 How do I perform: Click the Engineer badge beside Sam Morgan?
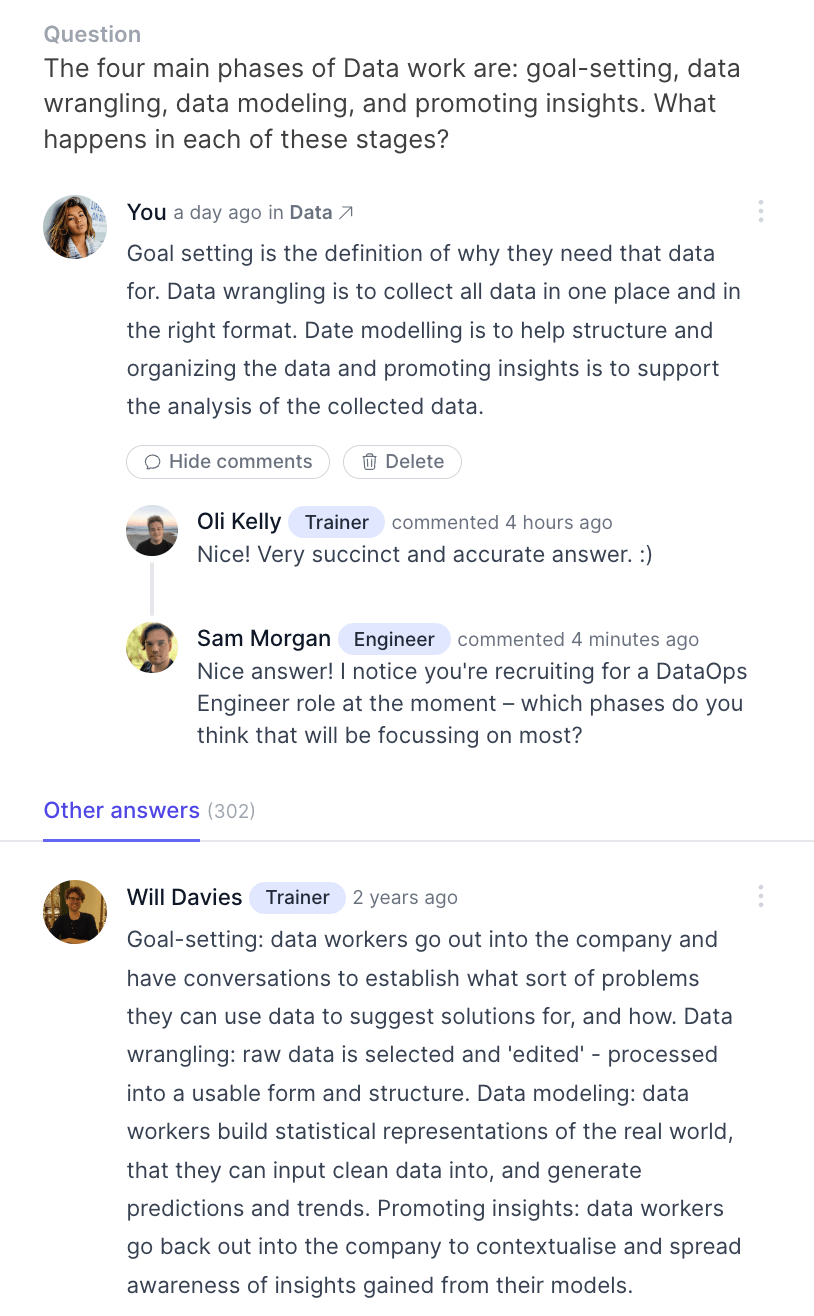[394, 639]
